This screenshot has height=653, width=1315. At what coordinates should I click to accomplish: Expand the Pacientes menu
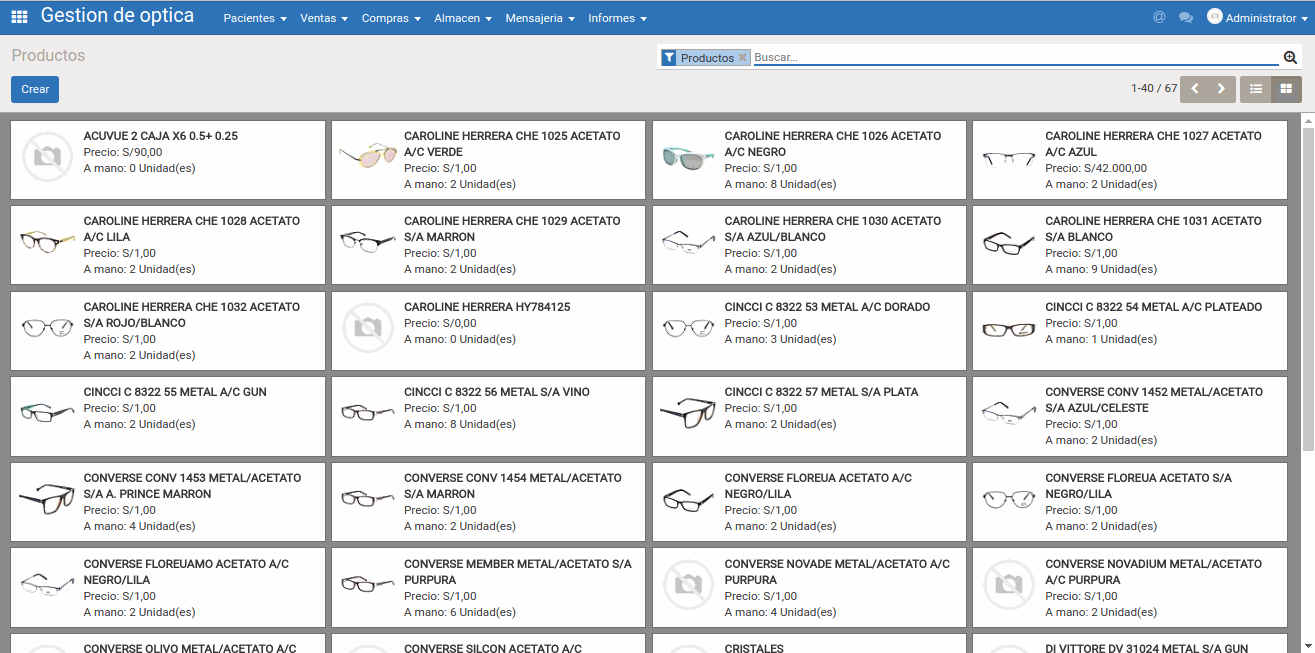[x=254, y=18]
